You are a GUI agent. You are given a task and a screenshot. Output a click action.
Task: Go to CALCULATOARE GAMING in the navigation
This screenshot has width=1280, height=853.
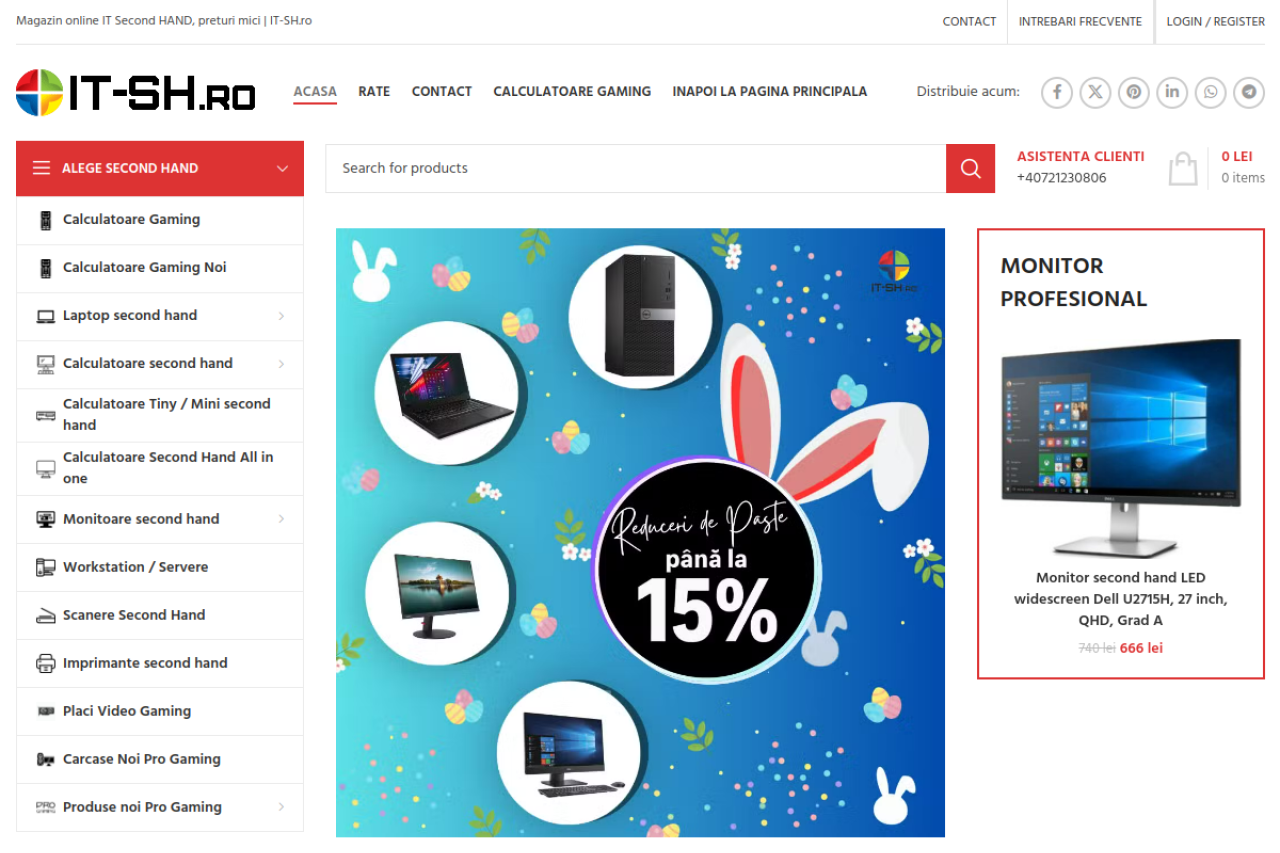572,91
